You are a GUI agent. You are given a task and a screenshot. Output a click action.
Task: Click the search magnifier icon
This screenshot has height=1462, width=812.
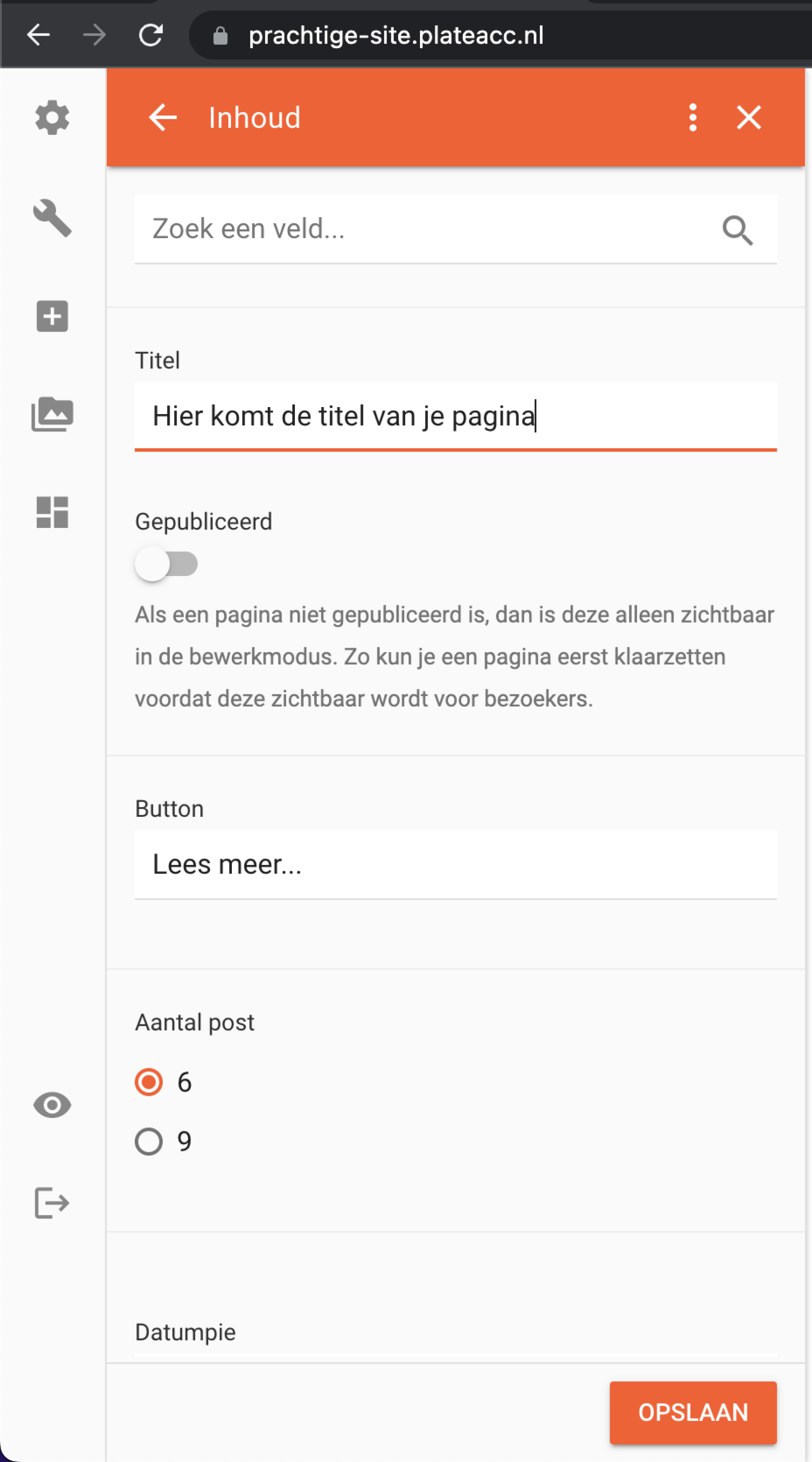(x=737, y=230)
